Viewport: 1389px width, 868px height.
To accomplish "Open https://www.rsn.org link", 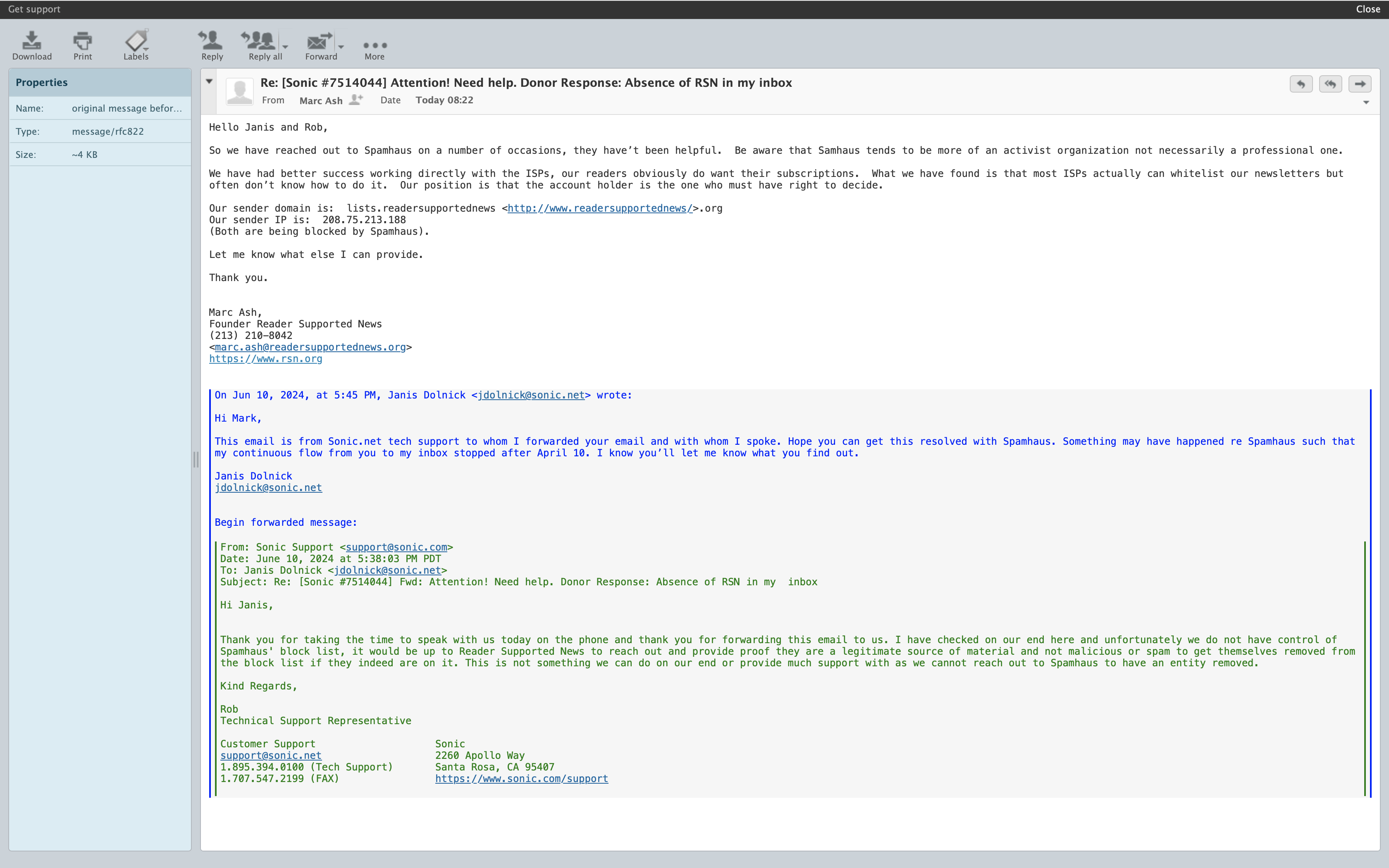I will [266, 359].
